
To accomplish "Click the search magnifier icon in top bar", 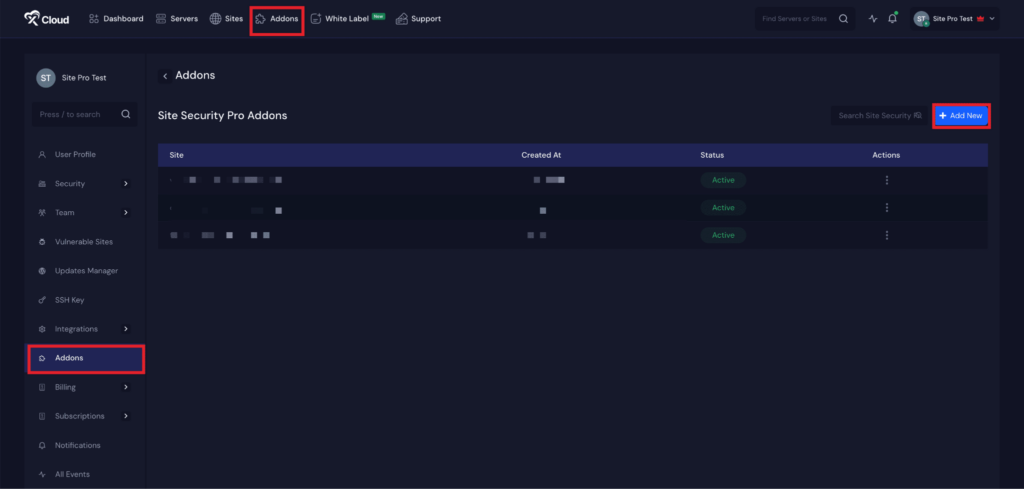I will (843, 19).
